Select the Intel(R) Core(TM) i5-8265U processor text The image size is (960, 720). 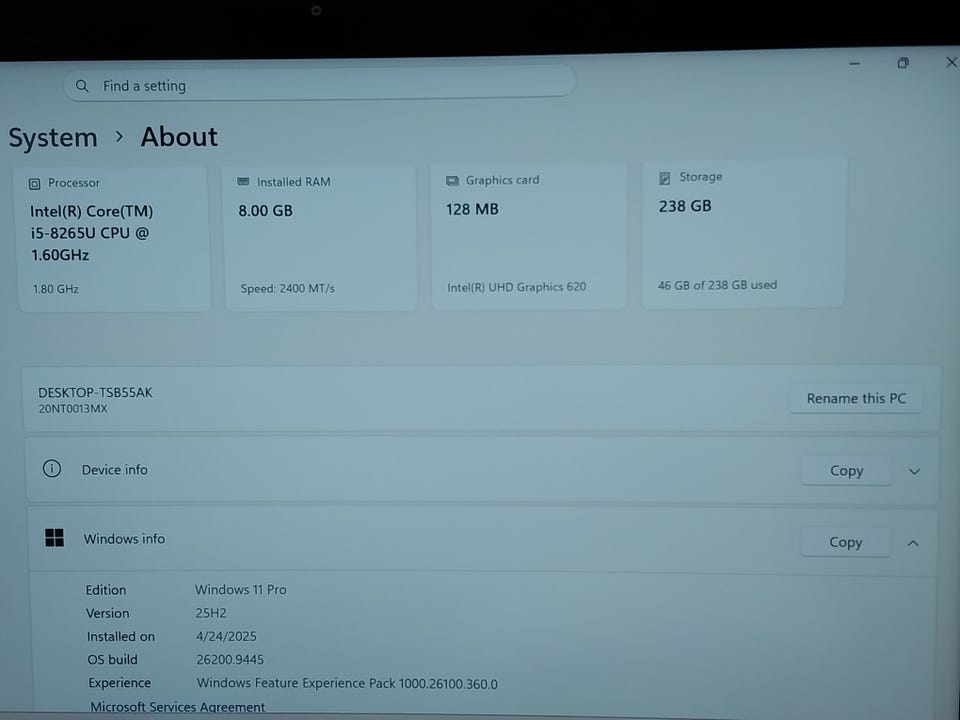click(x=92, y=233)
